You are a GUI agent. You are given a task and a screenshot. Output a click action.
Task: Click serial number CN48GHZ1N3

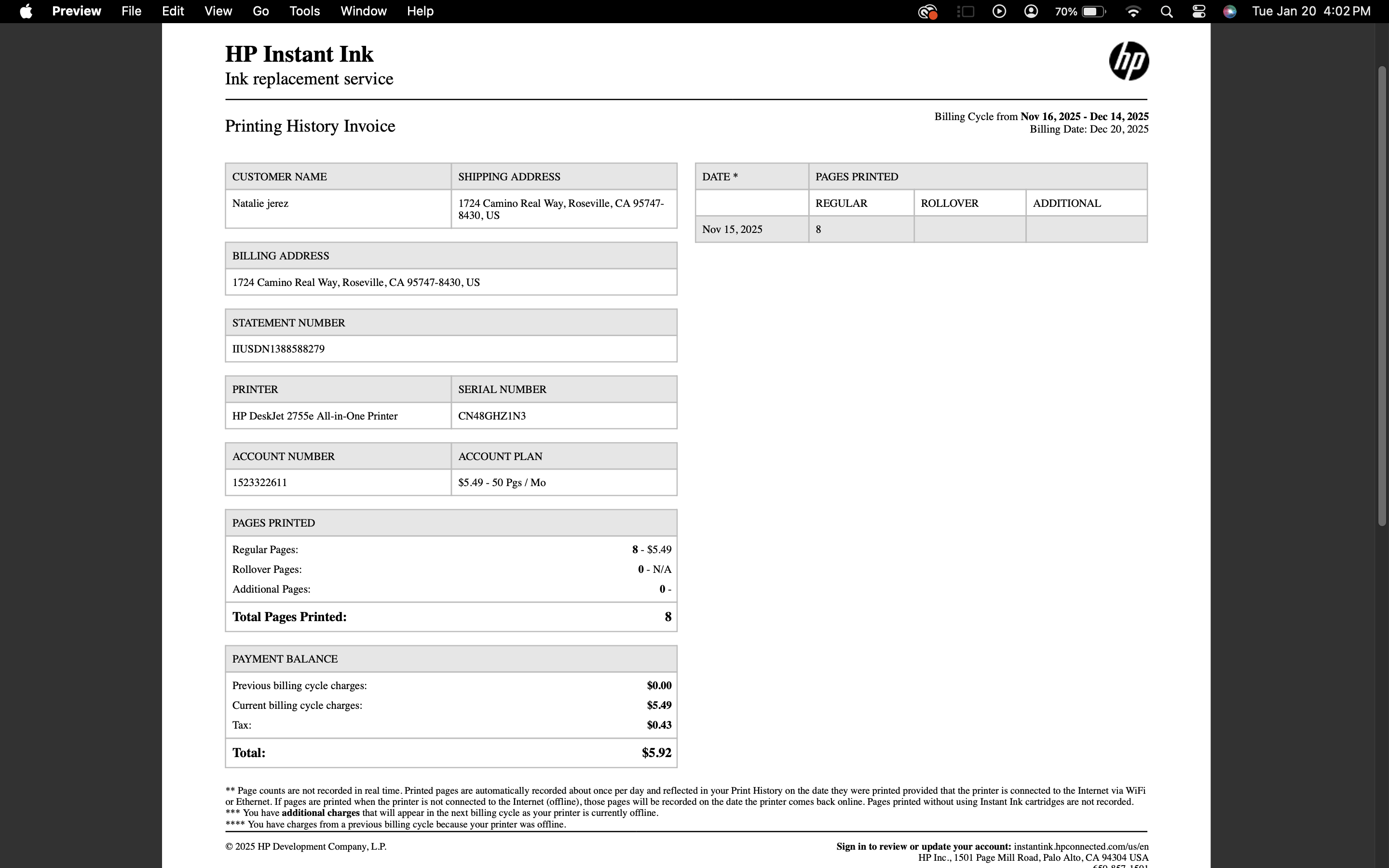click(x=492, y=416)
